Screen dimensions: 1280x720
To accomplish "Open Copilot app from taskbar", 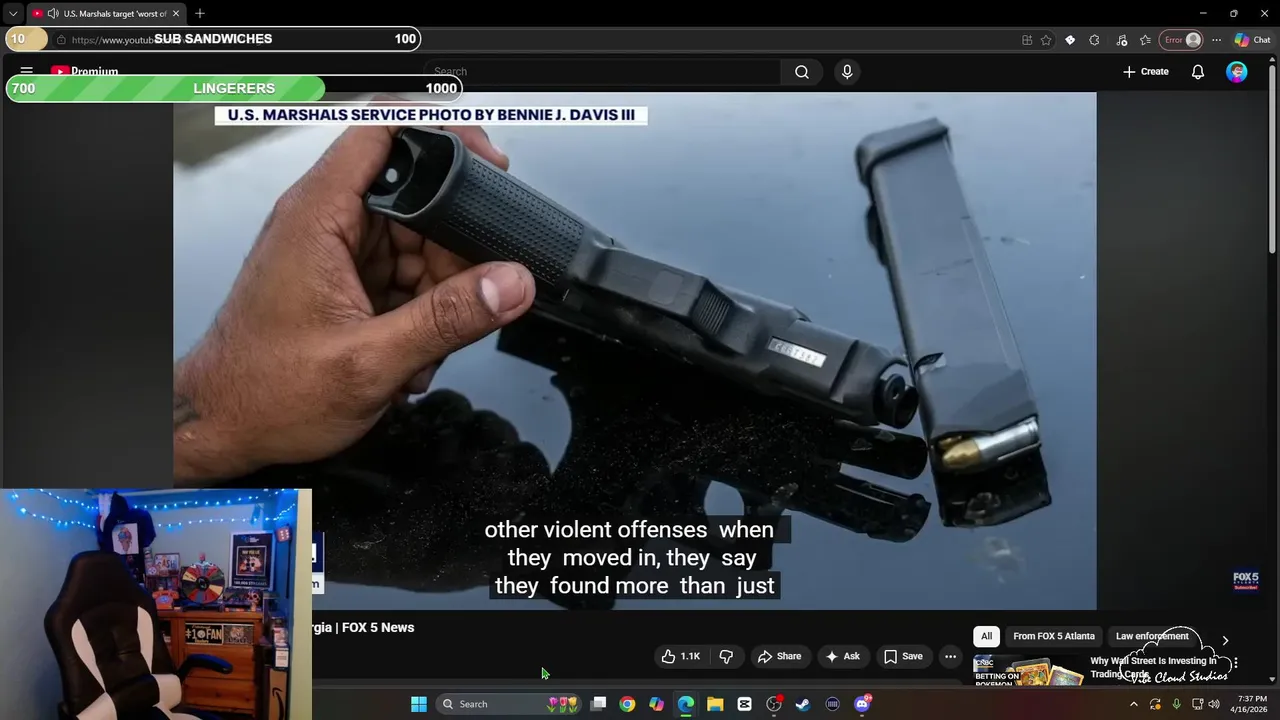I will [x=656, y=704].
